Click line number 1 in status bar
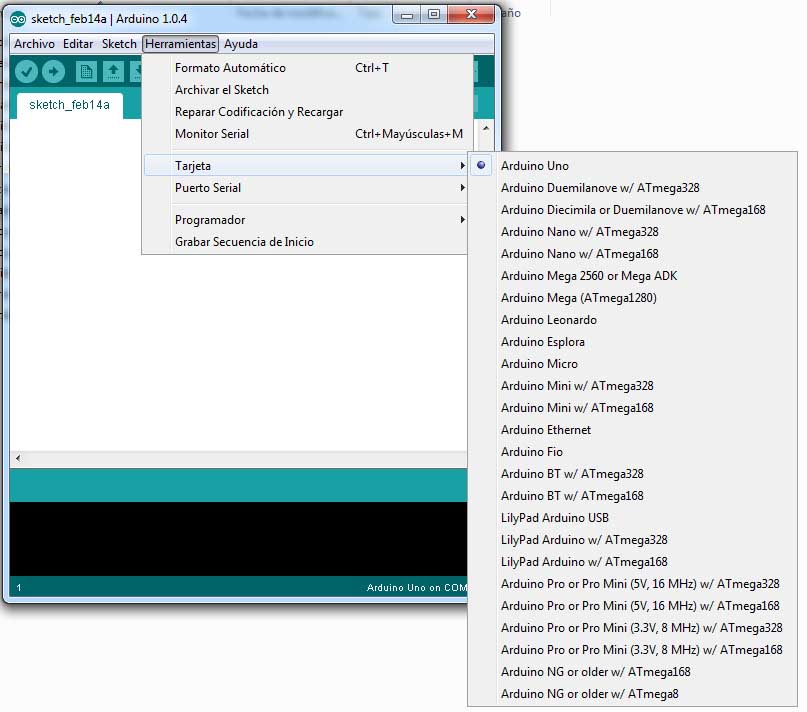The height and width of the screenshot is (712, 807). 19,587
